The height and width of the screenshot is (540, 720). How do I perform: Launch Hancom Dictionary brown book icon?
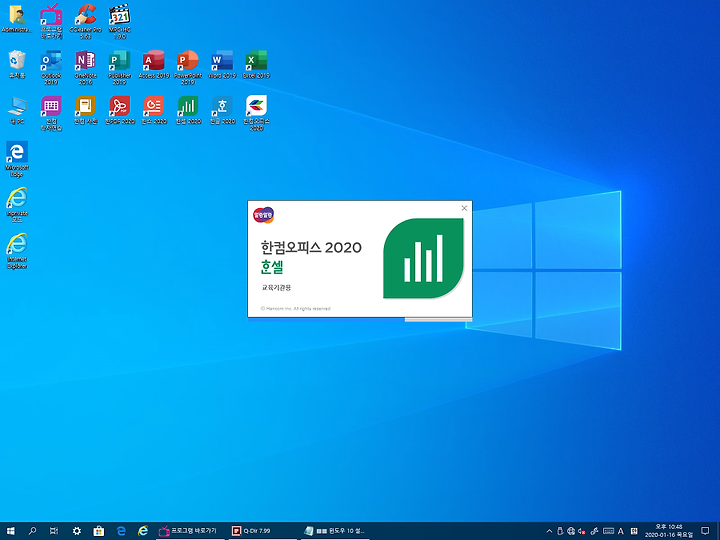coord(85,110)
